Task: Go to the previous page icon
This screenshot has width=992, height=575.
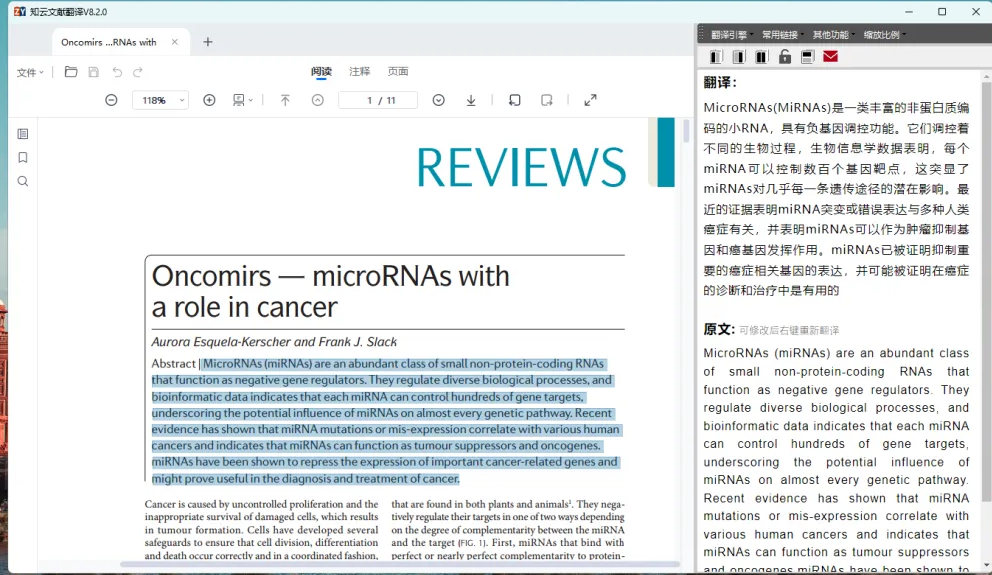Action: 318,100
